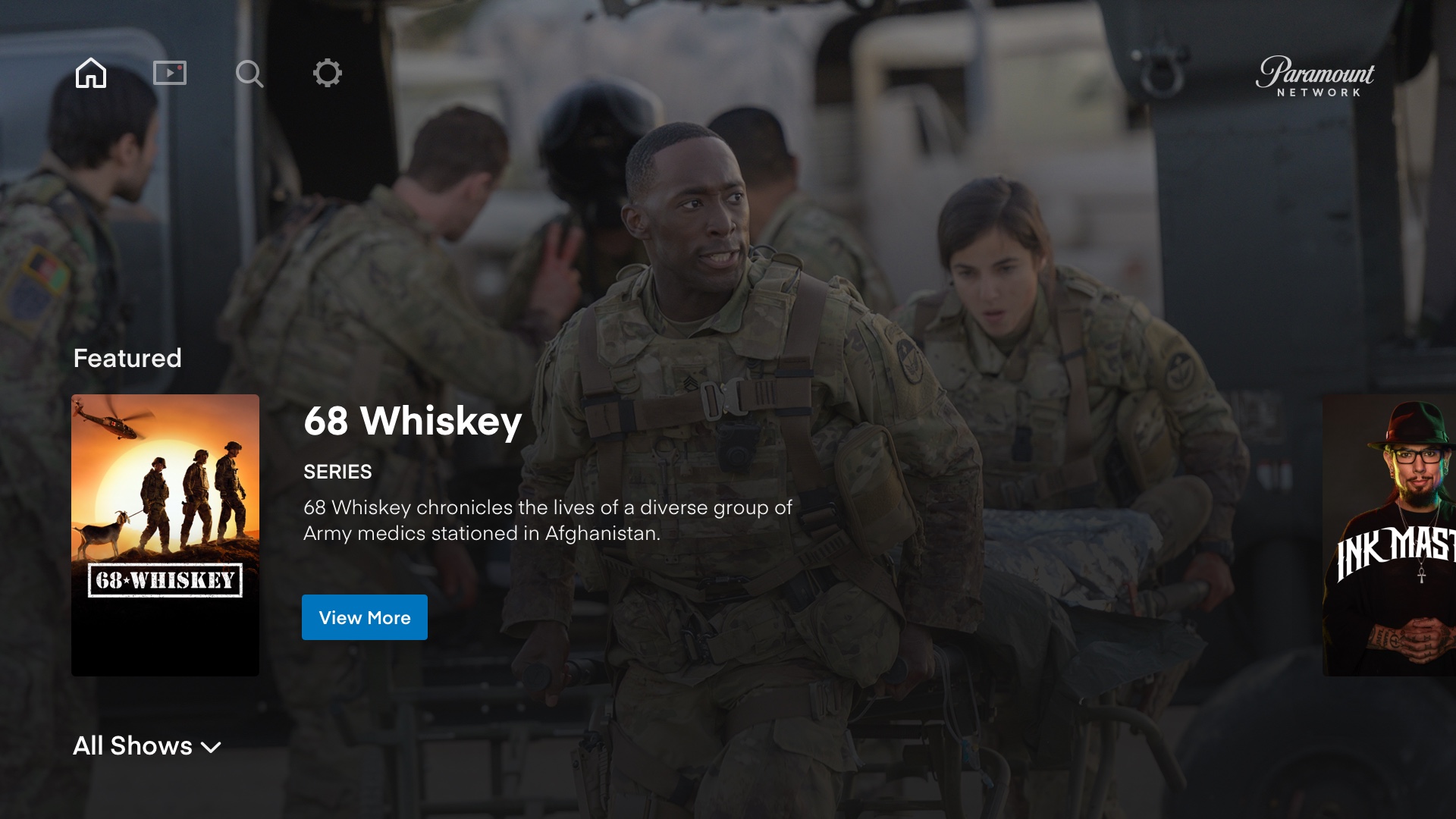This screenshot has height=819, width=1456.
Task: Click the NETWORK word beneath Paramount
Action: click(x=1319, y=93)
